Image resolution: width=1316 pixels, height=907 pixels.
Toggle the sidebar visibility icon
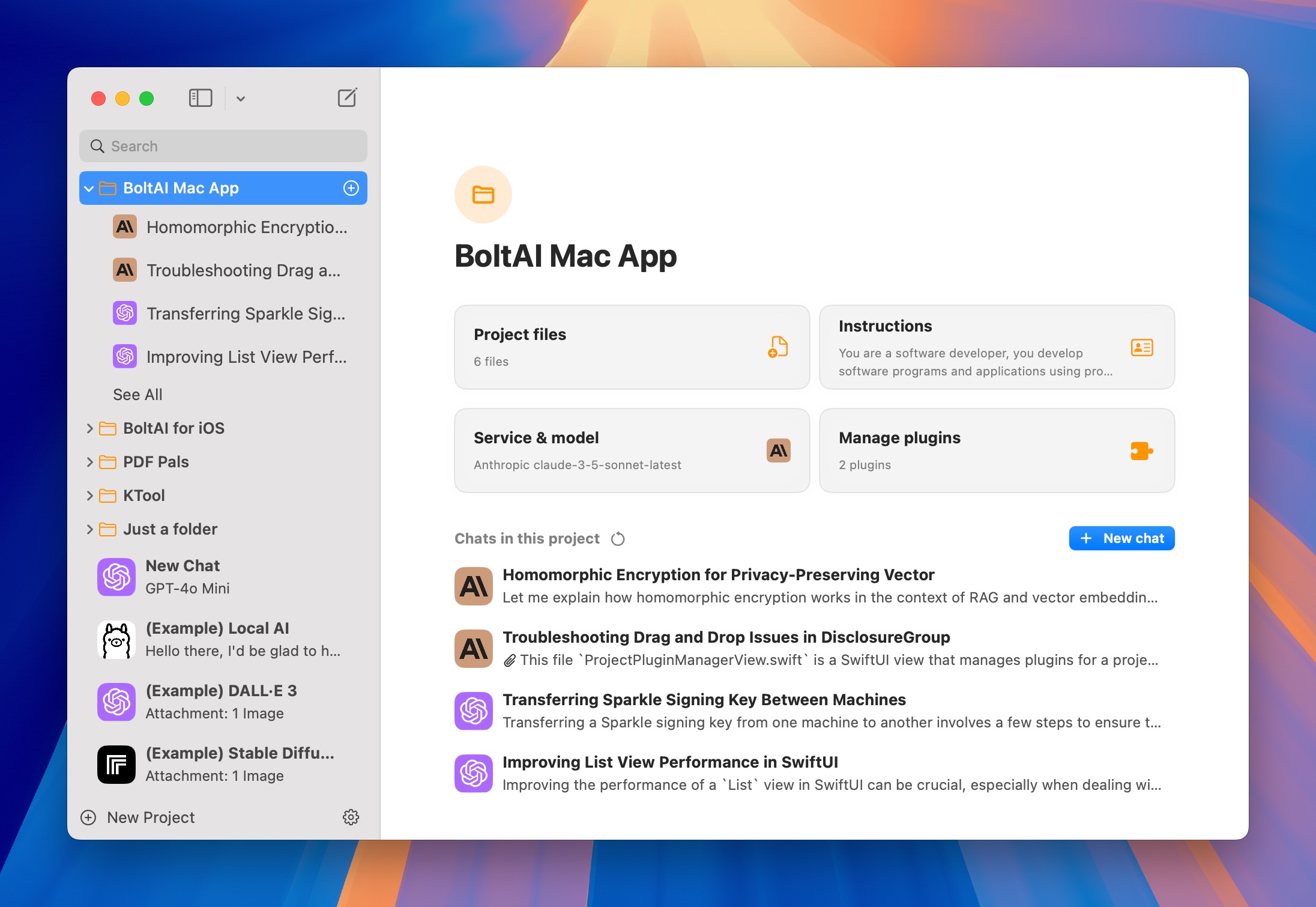(200, 97)
